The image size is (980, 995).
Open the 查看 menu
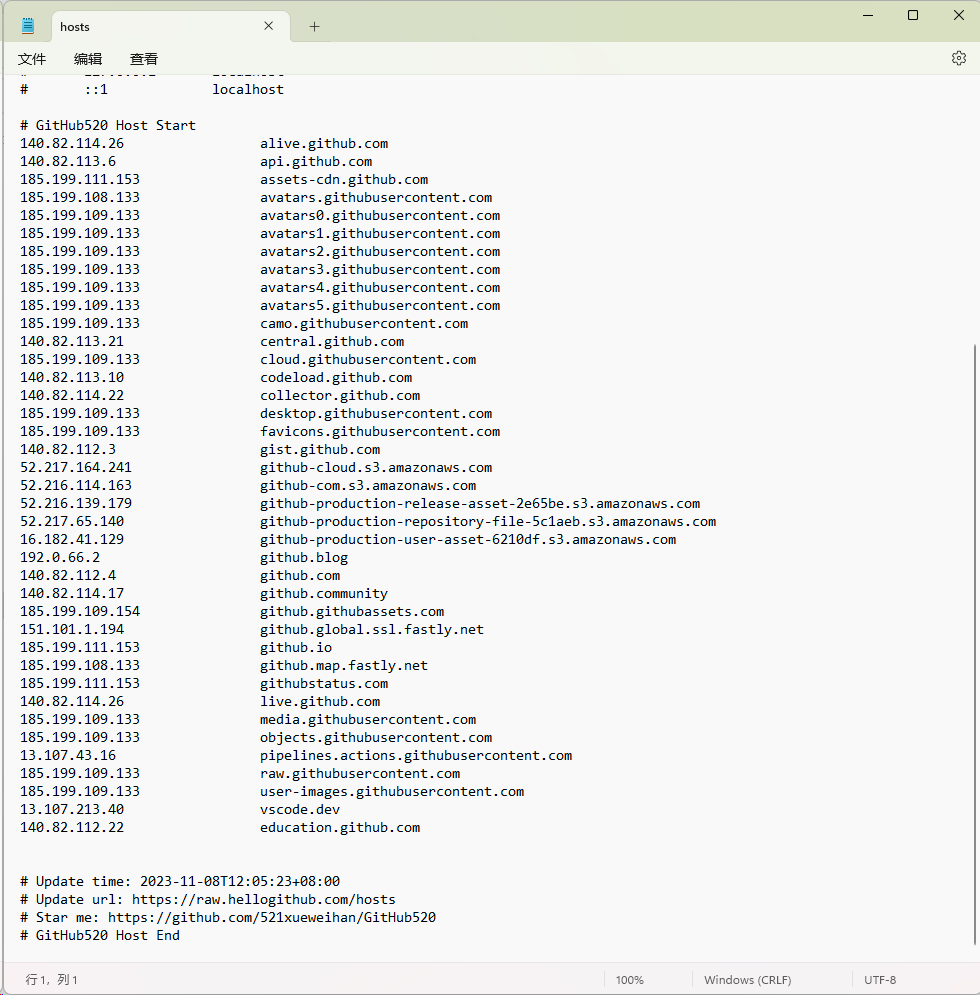[143, 59]
